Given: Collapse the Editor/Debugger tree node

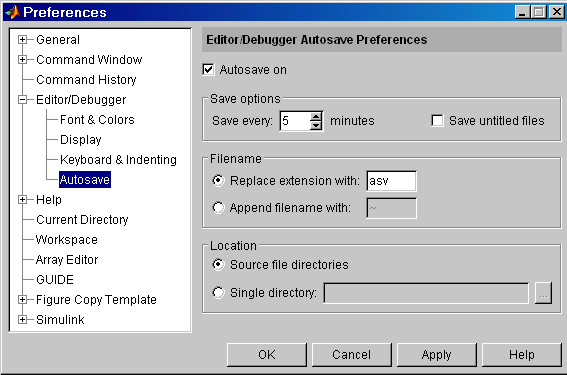Looking at the screenshot, I should 22,100.
